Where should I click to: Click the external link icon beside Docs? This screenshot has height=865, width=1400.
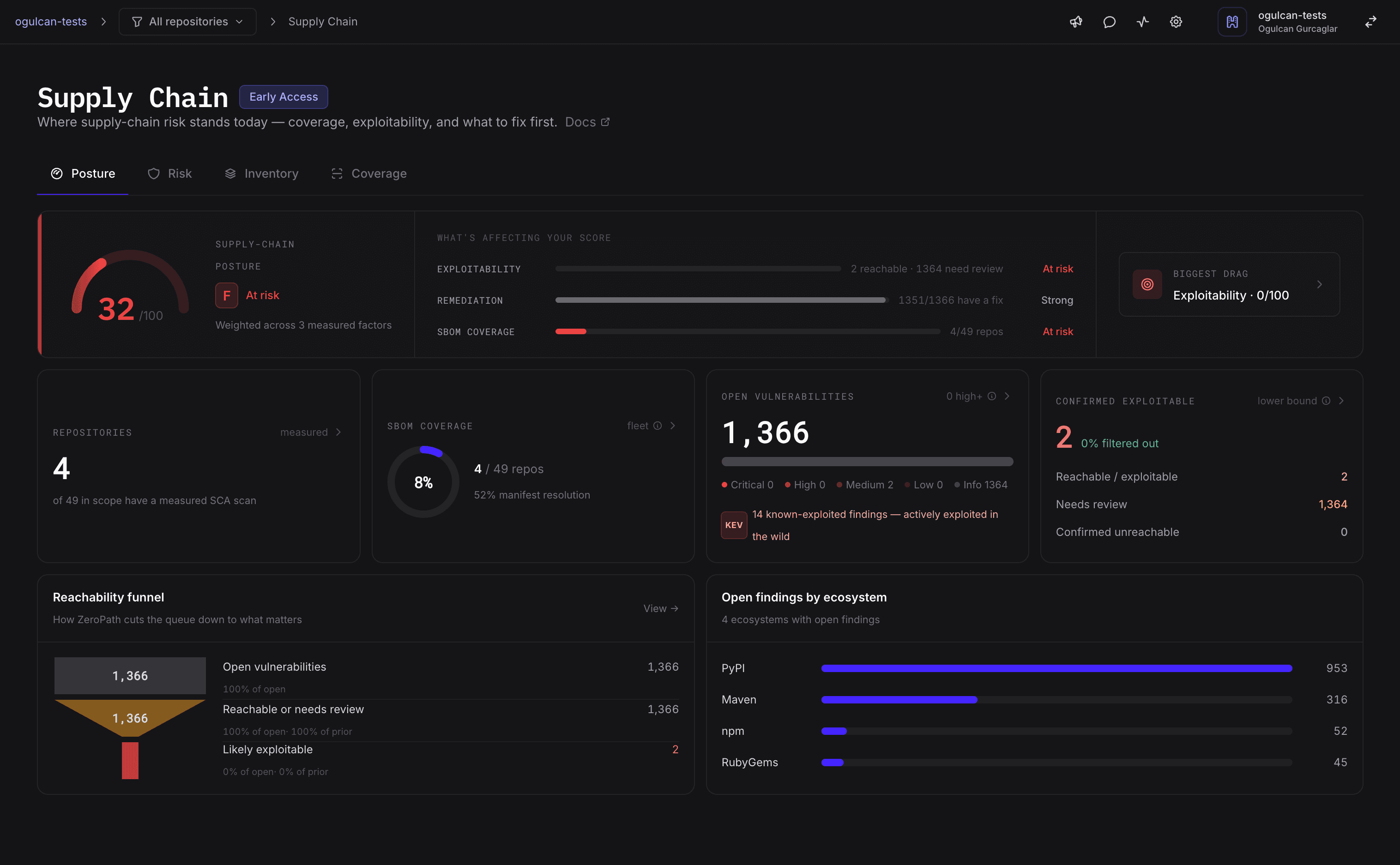coord(605,122)
